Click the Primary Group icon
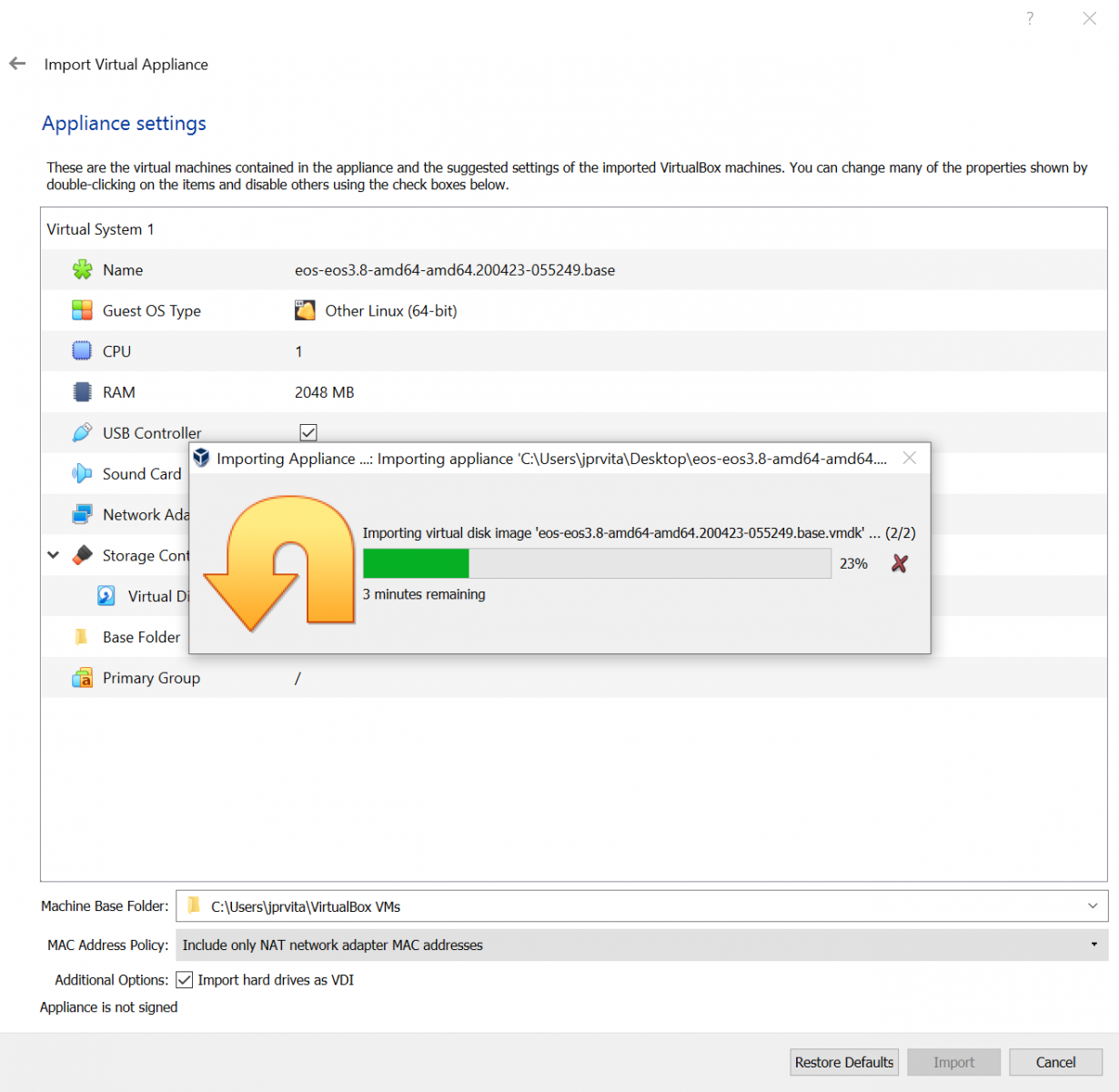1119x1092 pixels. (x=82, y=678)
